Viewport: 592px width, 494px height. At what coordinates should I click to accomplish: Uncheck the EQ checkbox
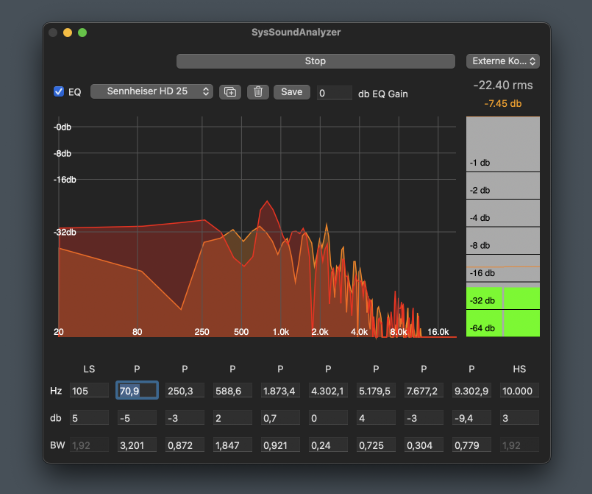point(59,91)
